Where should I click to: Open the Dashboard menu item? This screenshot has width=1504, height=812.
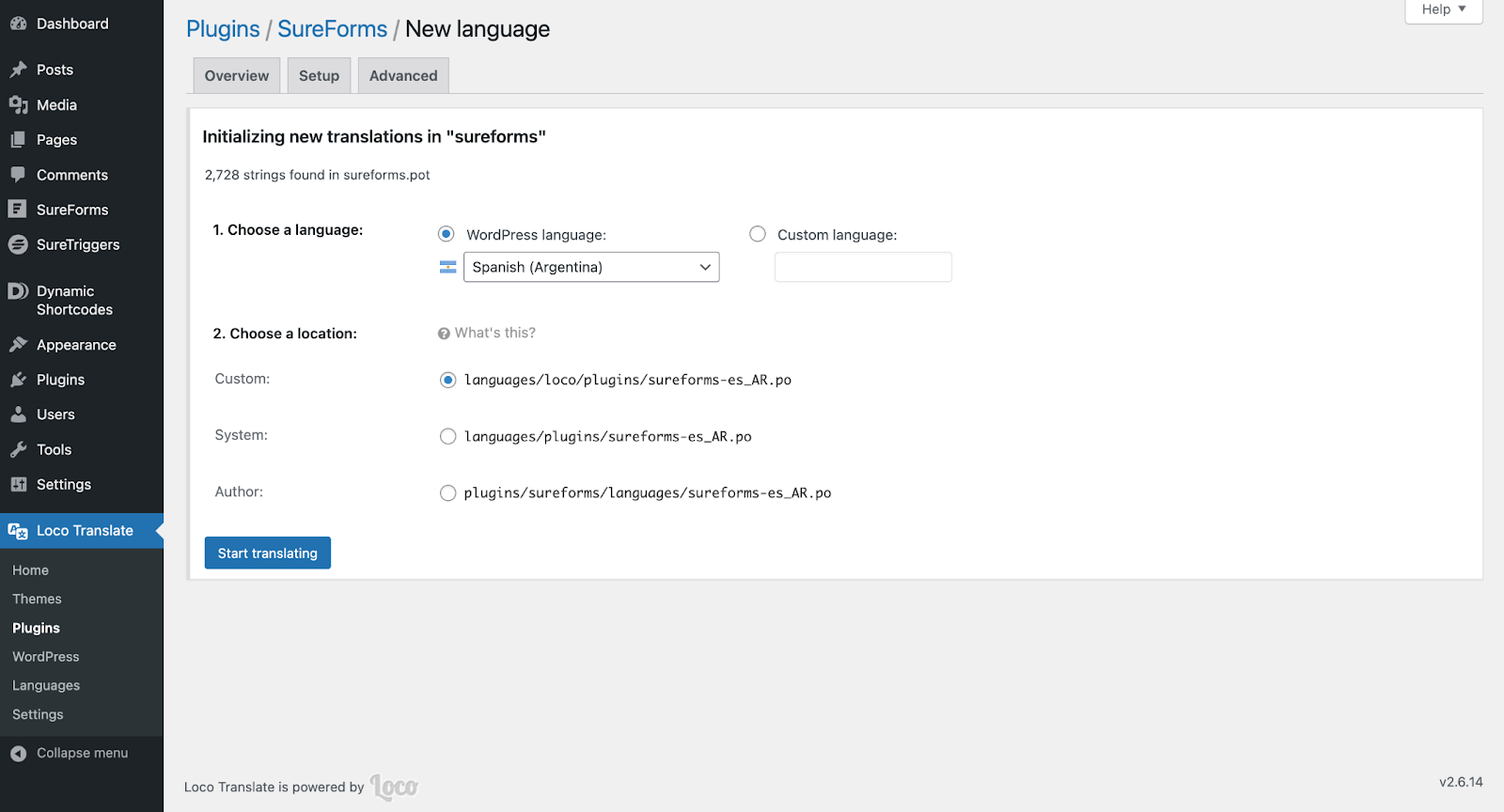click(82, 23)
